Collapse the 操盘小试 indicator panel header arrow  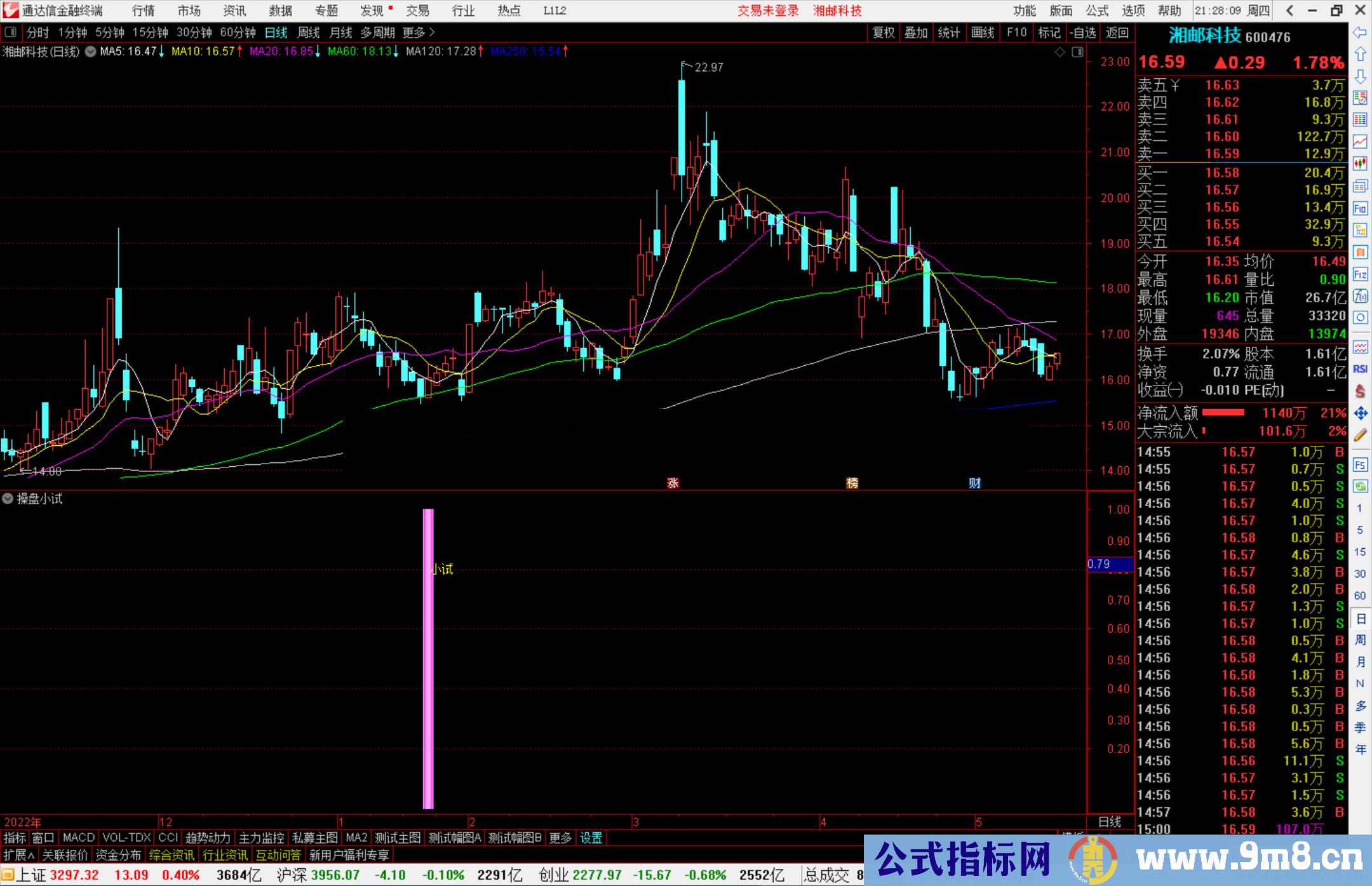(x=8, y=499)
